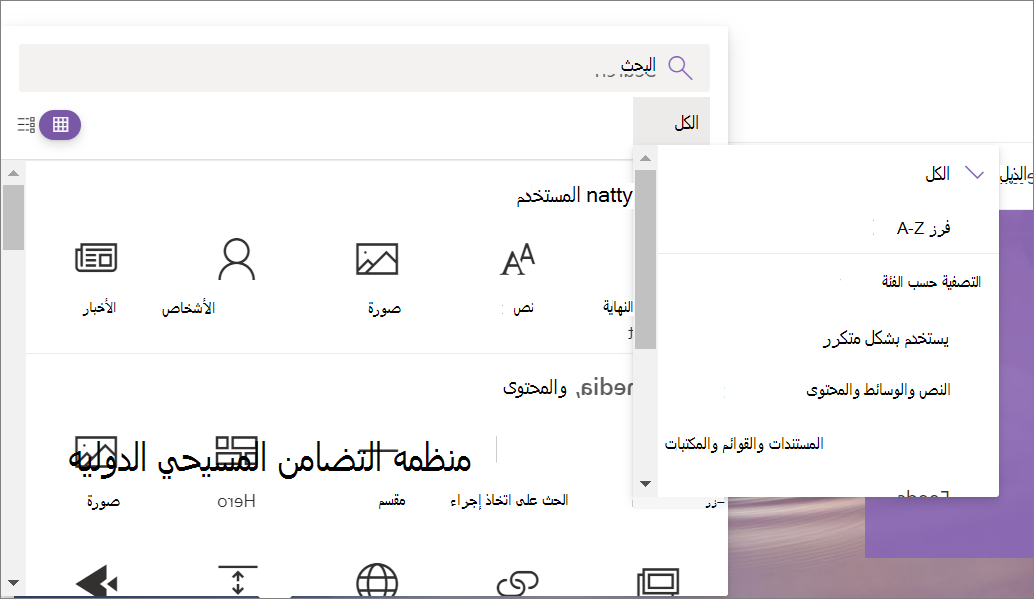Click the dropdown list scroll up arrow
The image size is (1034, 599).
(646, 158)
